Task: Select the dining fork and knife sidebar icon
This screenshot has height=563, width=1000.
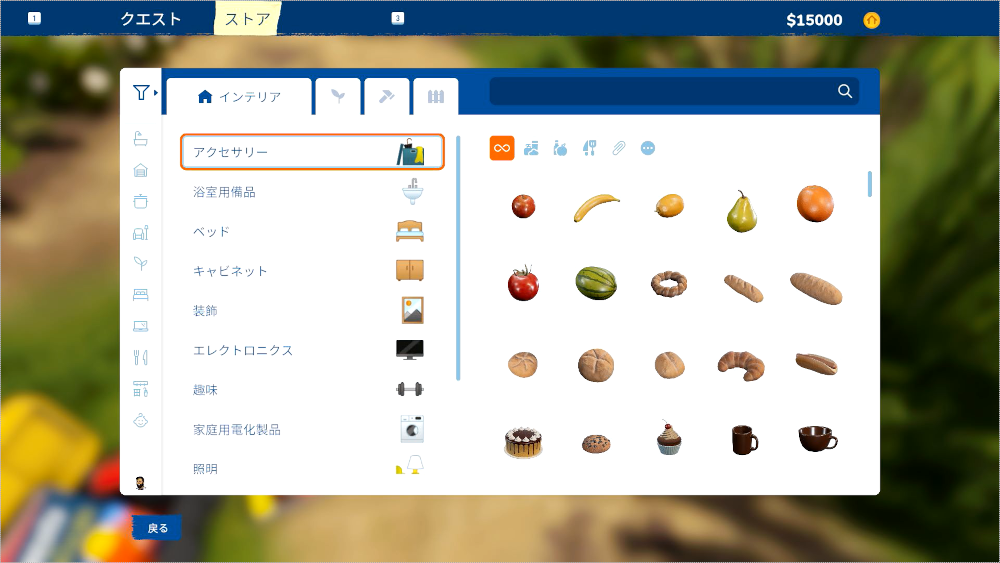Action: (141, 357)
